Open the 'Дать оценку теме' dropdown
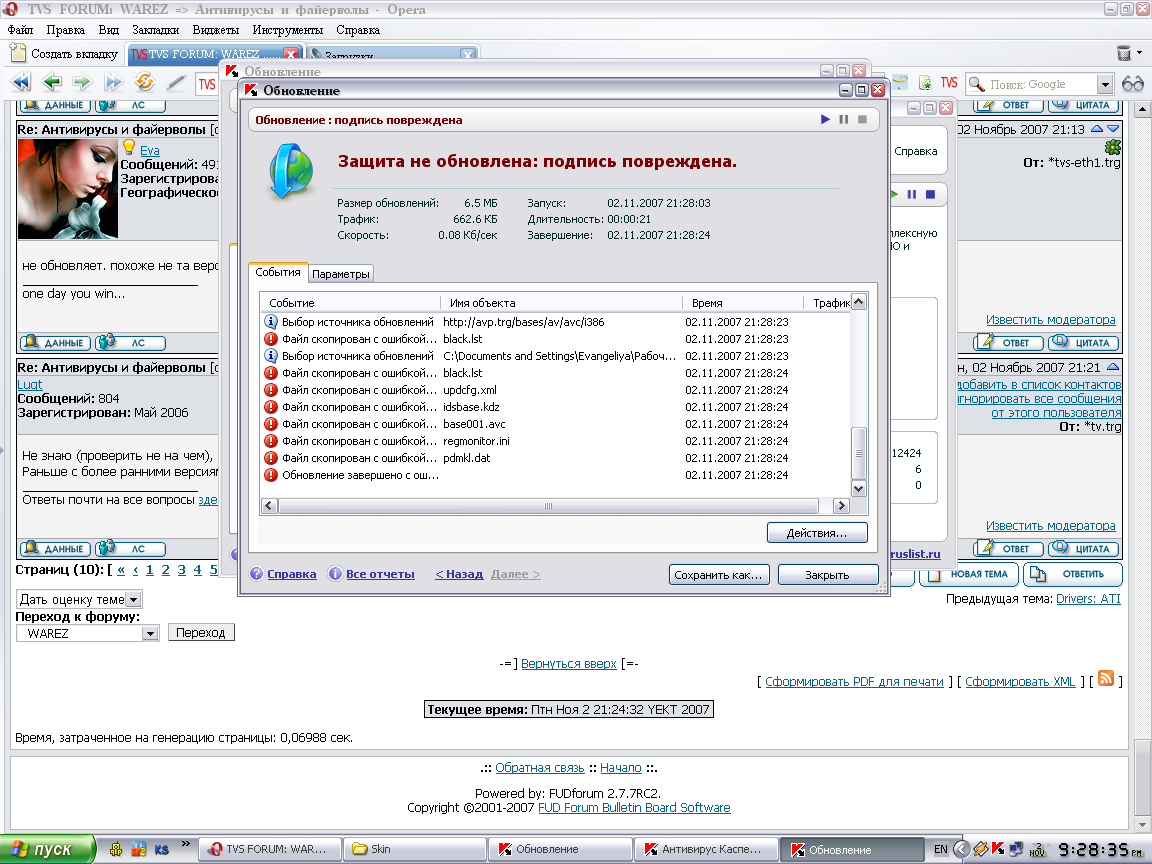The width and height of the screenshot is (1152, 864). [x=133, y=599]
